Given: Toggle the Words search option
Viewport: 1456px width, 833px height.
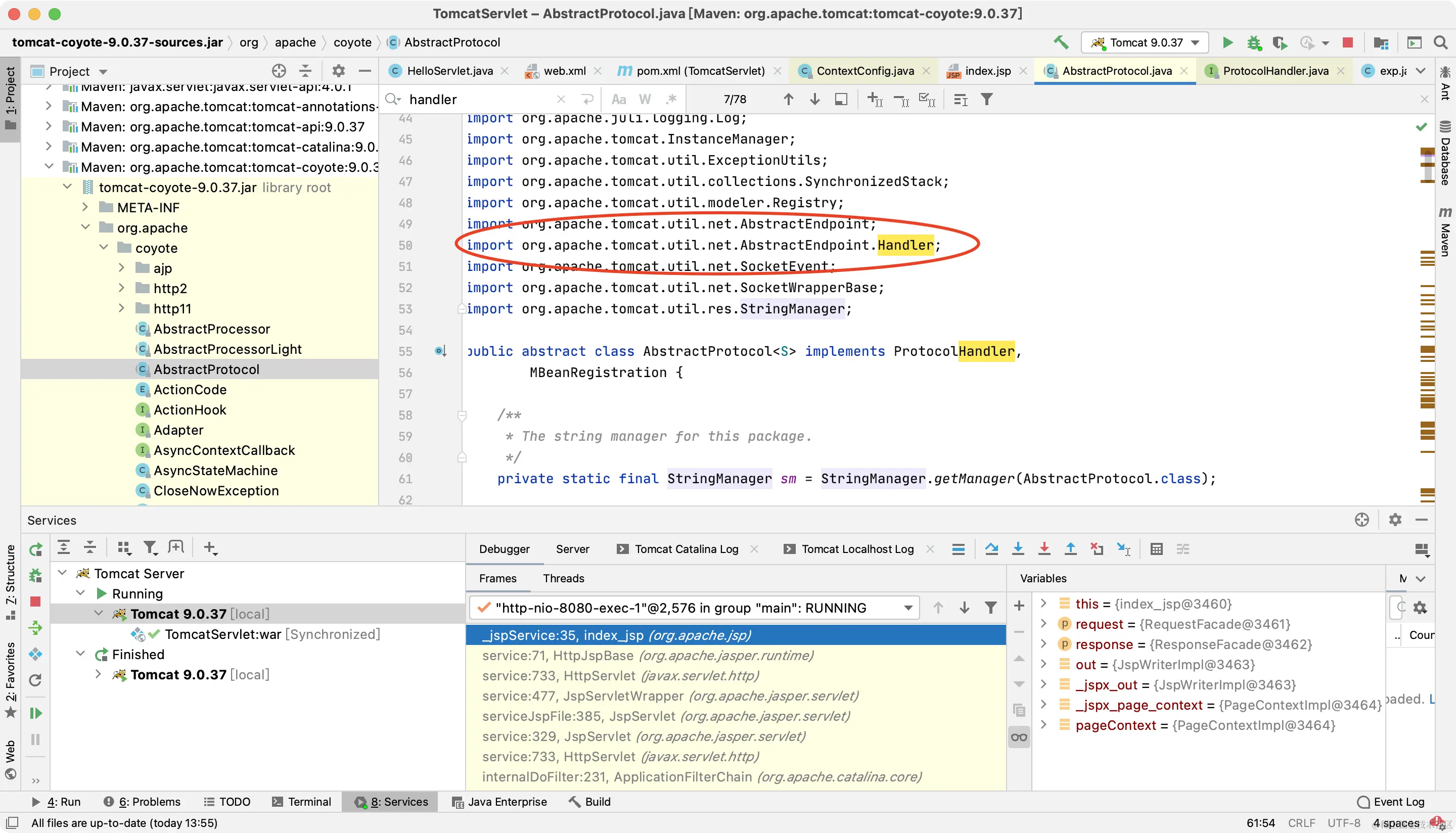Looking at the screenshot, I should pyautogui.click(x=645, y=100).
